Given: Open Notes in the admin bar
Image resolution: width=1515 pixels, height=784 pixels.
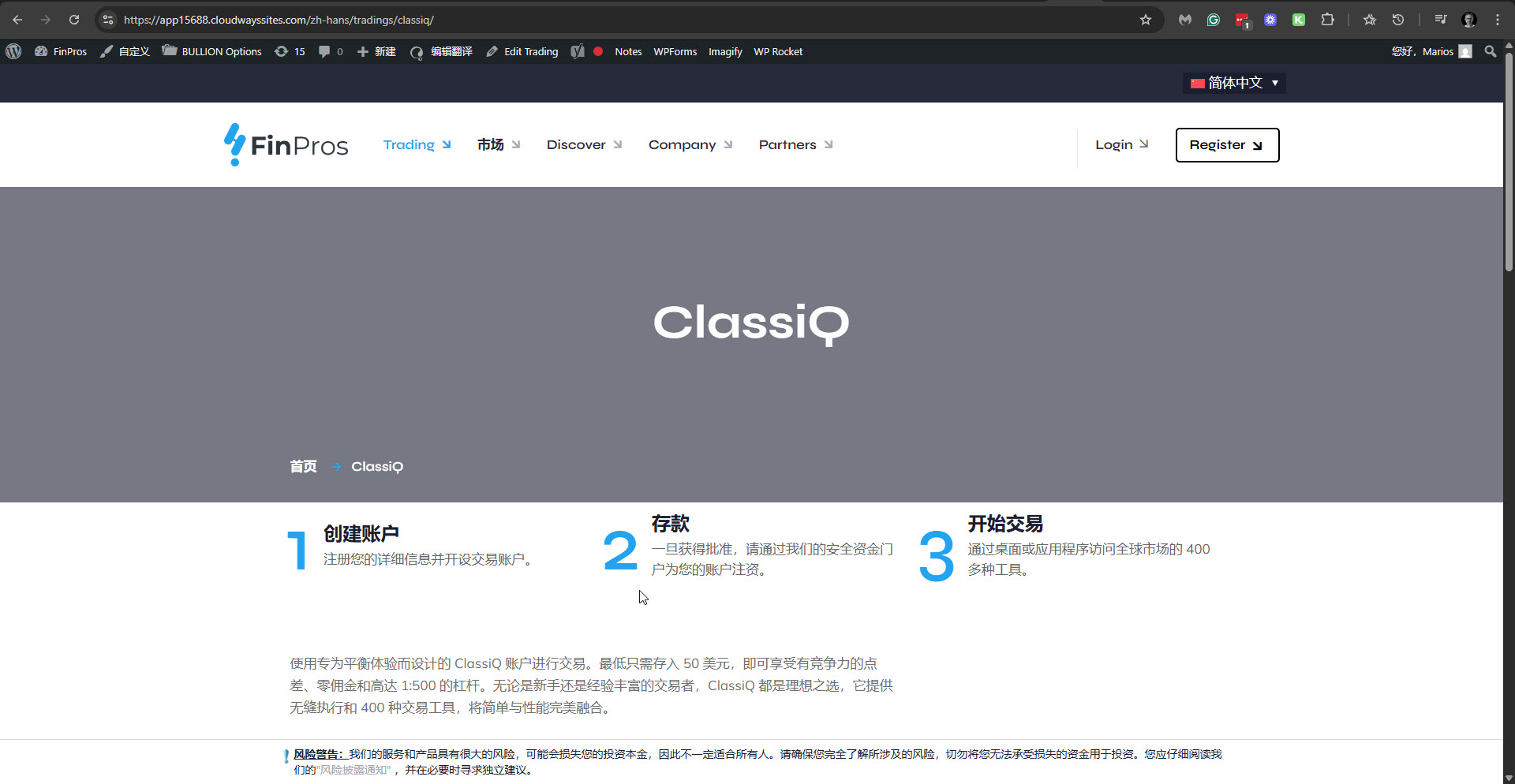Looking at the screenshot, I should [628, 51].
